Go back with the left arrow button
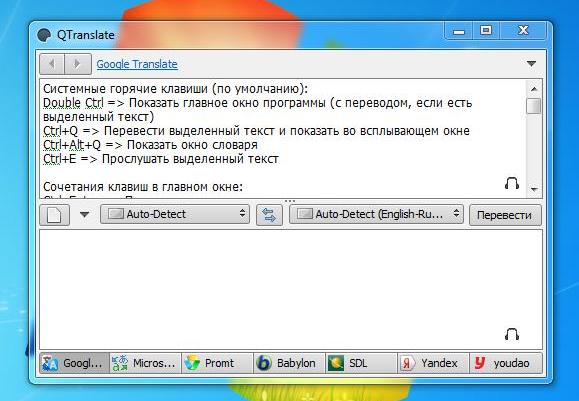The height and width of the screenshot is (401, 579). 52,64
